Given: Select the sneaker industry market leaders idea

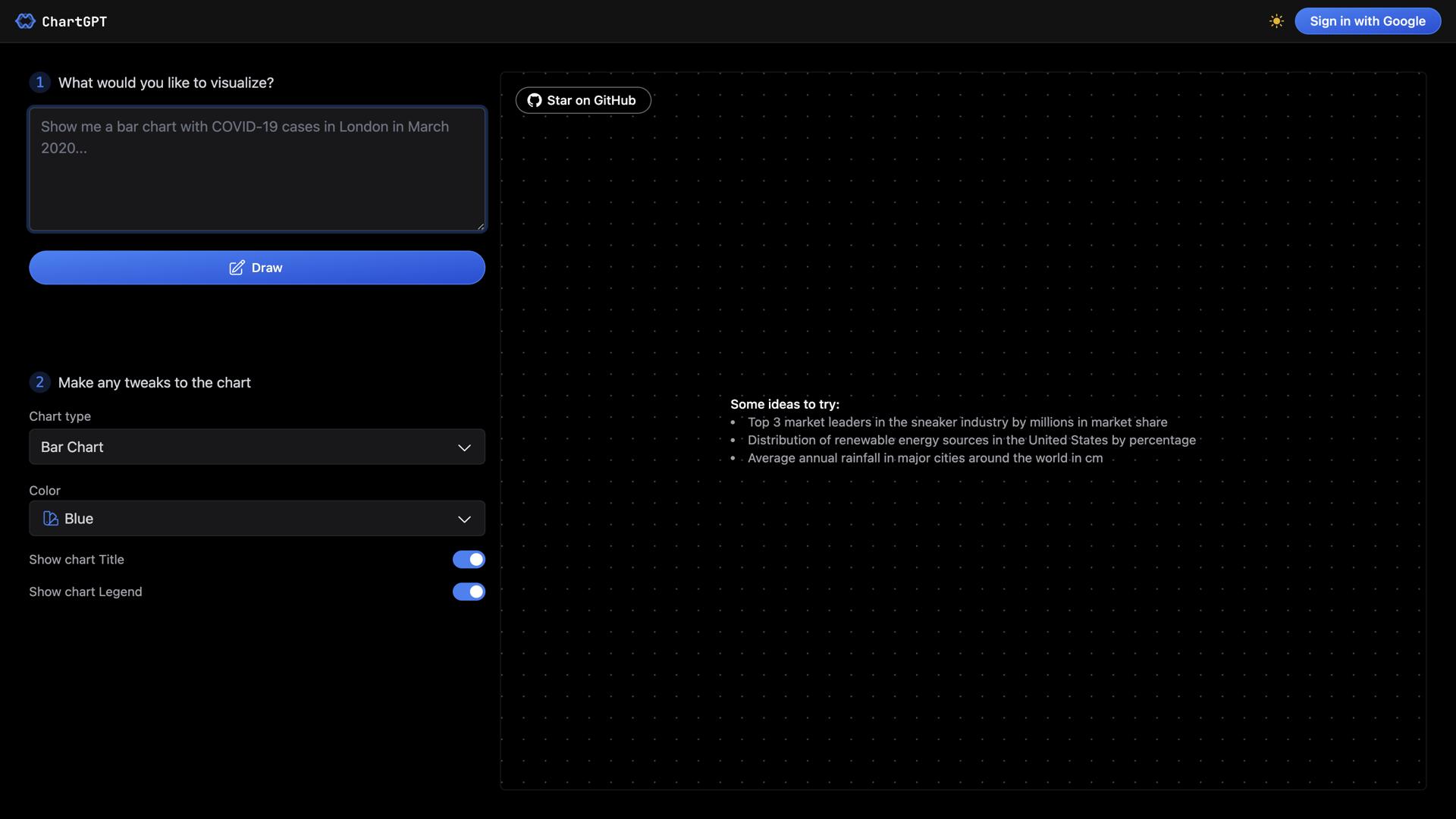Looking at the screenshot, I should point(957,422).
